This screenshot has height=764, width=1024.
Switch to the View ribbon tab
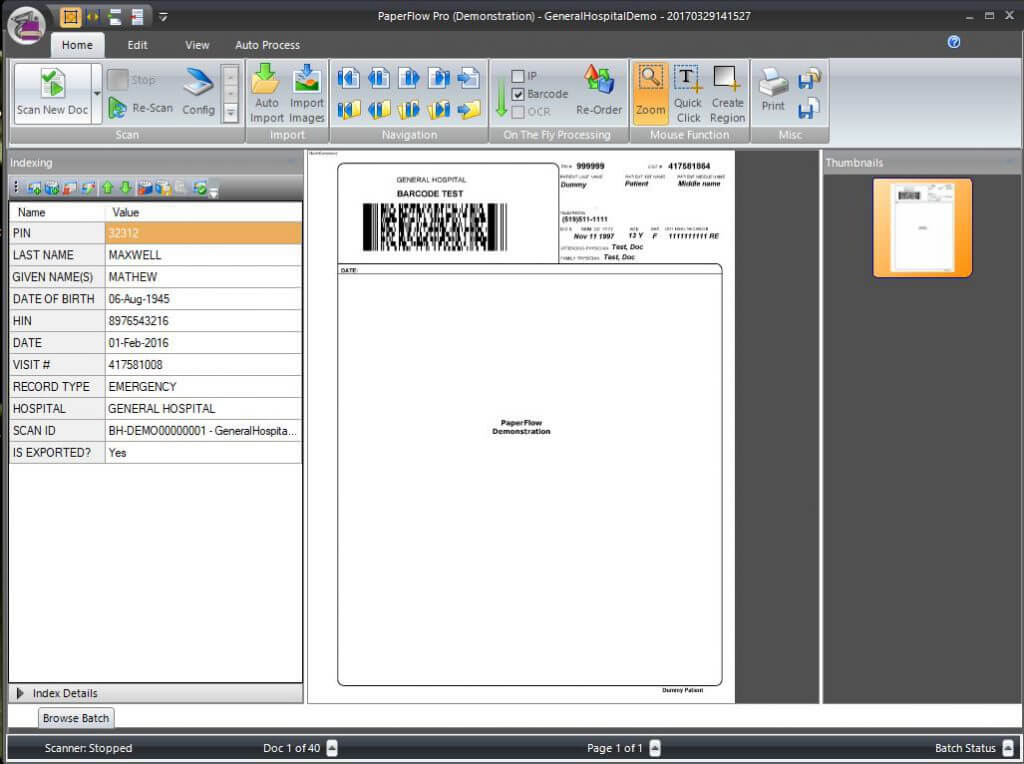pyautogui.click(x=196, y=45)
